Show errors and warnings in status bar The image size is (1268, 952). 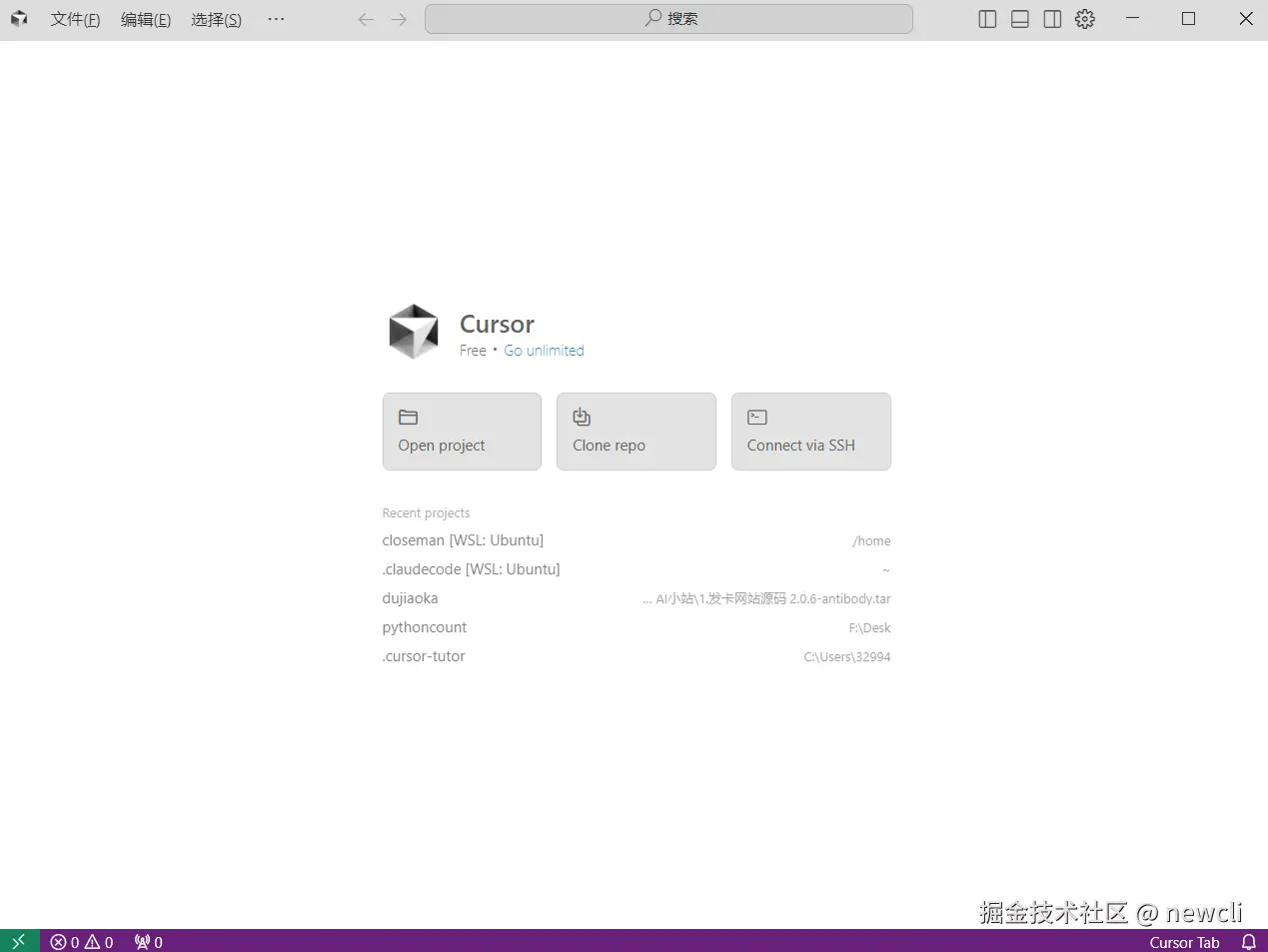point(82,941)
